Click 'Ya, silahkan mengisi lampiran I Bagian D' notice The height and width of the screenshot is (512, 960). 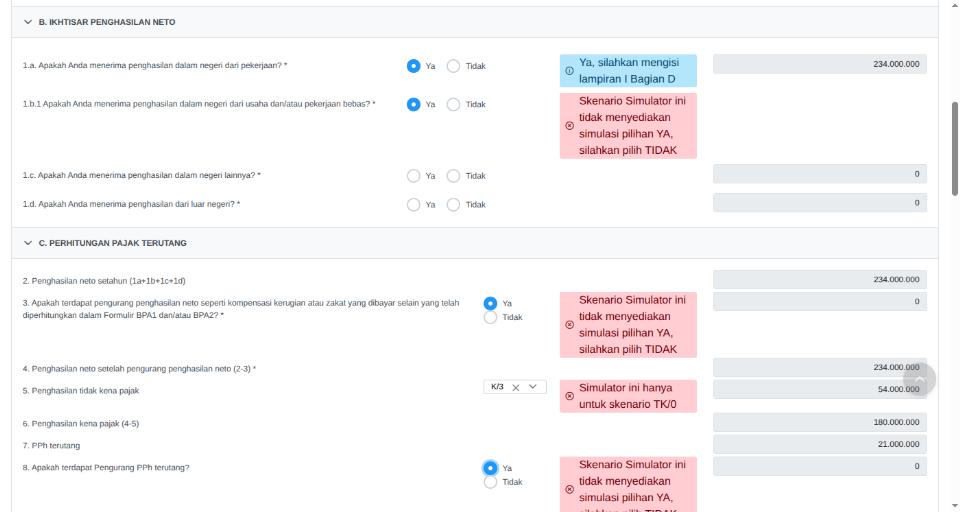tap(629, 71)
